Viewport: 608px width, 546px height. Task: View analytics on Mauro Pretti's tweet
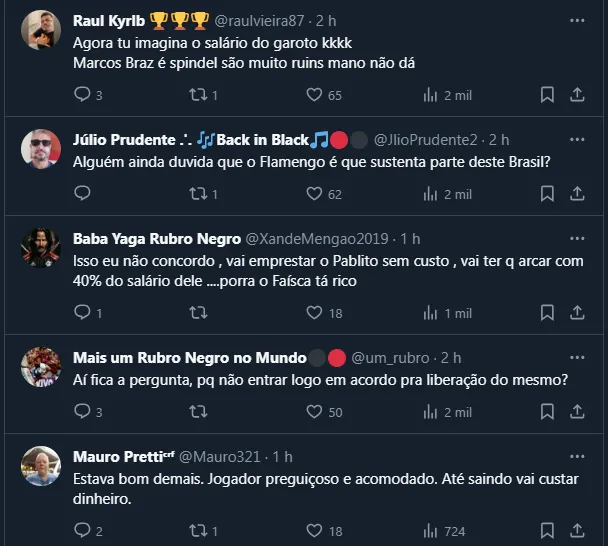point(431,531)
